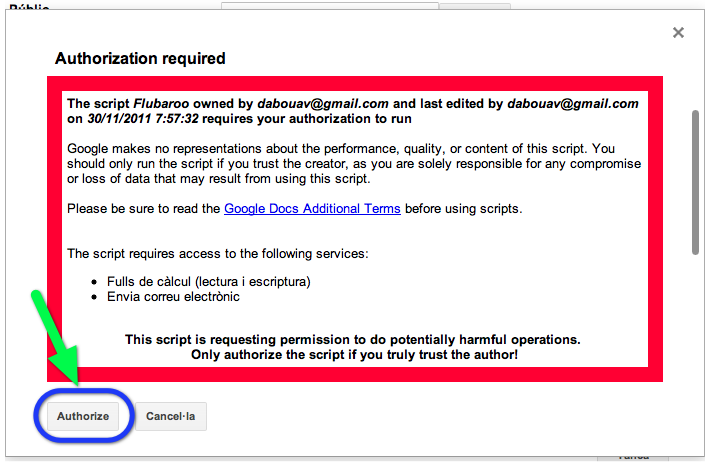Click the "Authorization required" heading
Screen dimensions: 709x462
point(140,58)
